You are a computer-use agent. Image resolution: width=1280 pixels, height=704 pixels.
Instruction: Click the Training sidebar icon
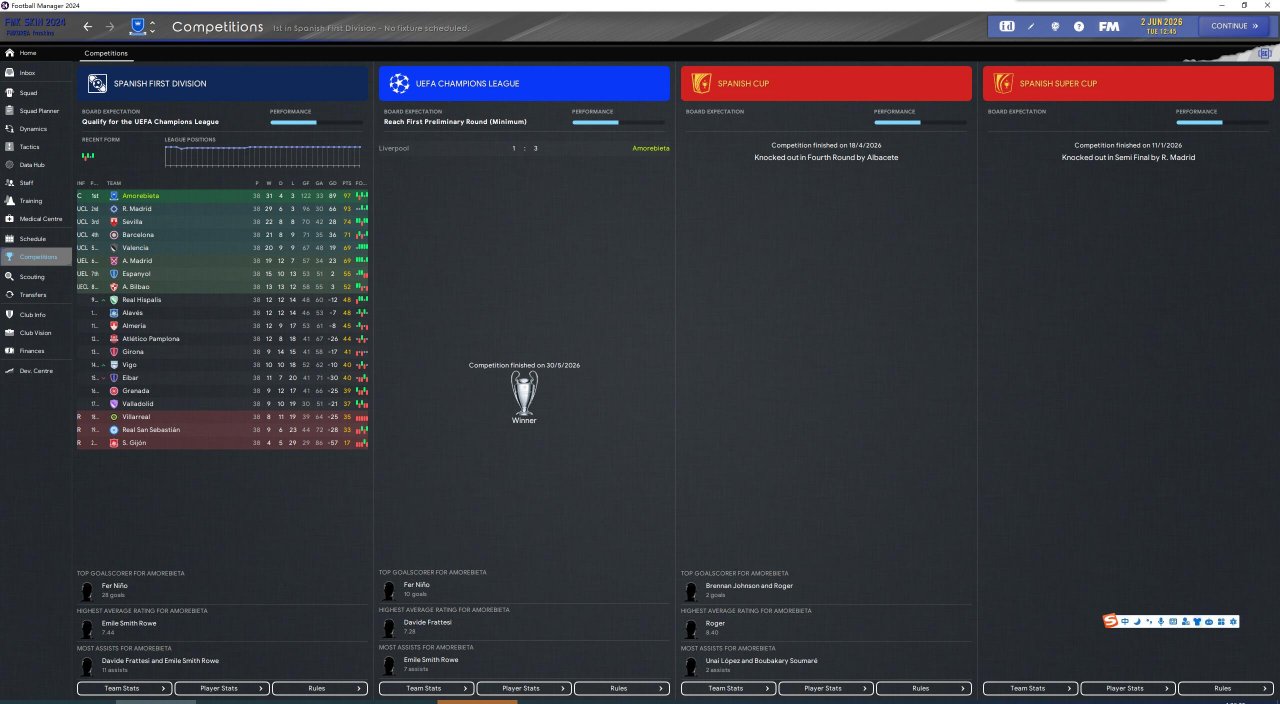[x=10, y=201]
